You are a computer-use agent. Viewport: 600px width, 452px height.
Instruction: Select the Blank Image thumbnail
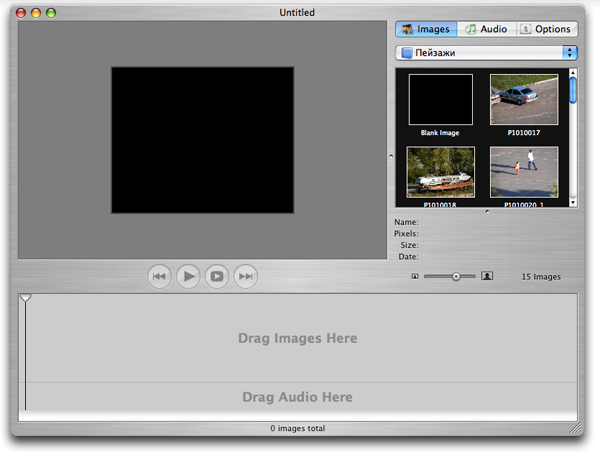[x=440, y=100]
